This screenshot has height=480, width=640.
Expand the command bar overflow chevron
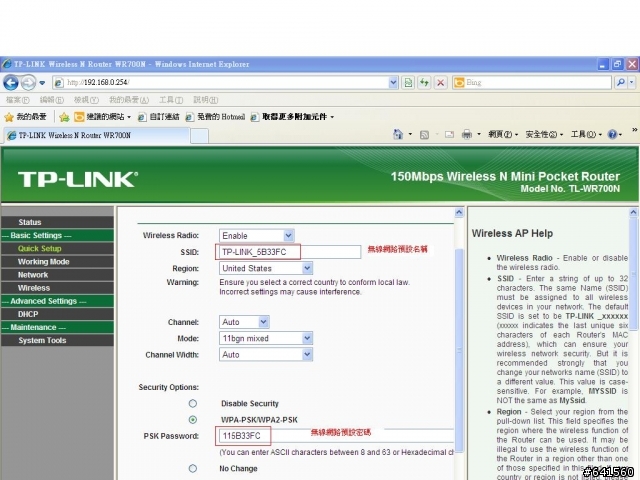pyautogui.click(x=634, y=130)
